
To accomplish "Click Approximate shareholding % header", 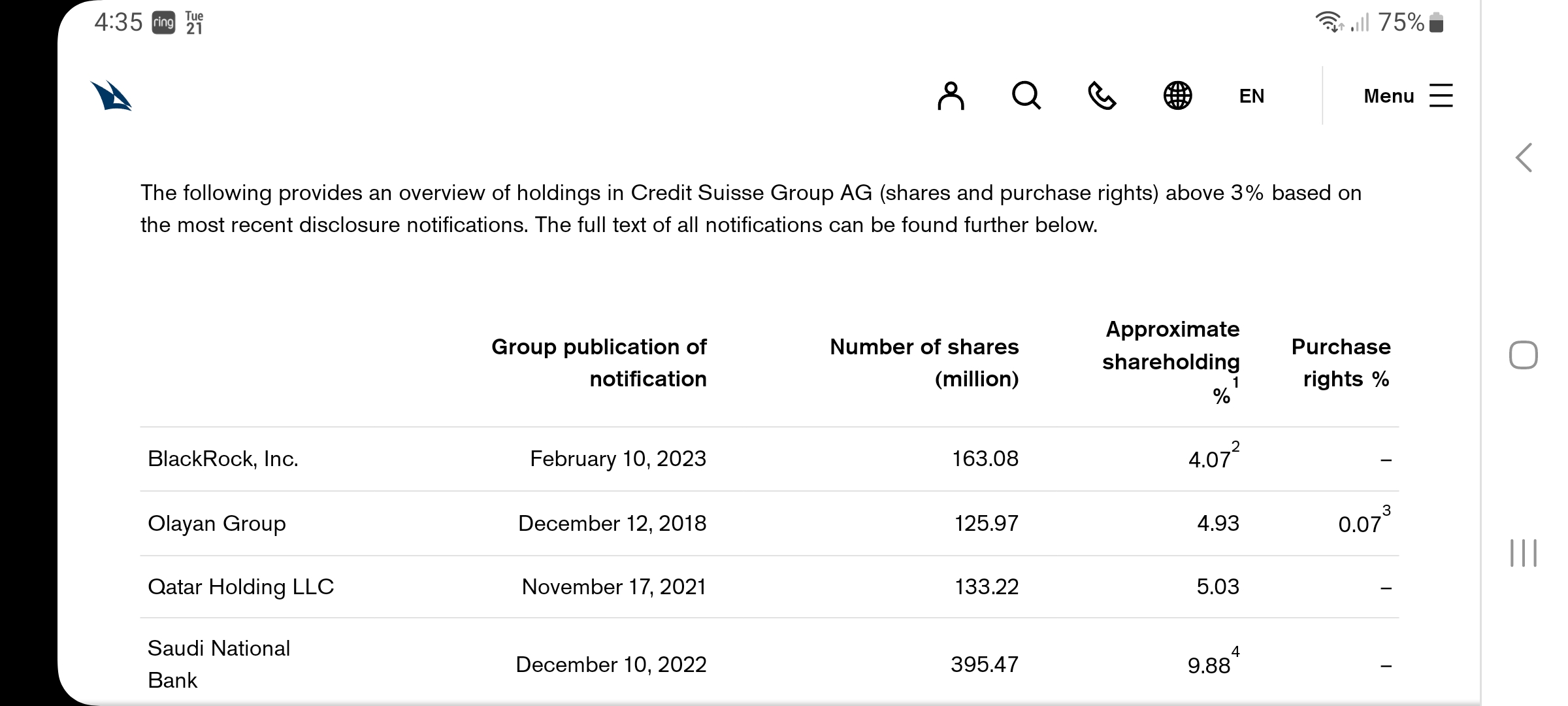I will 1171,361.
